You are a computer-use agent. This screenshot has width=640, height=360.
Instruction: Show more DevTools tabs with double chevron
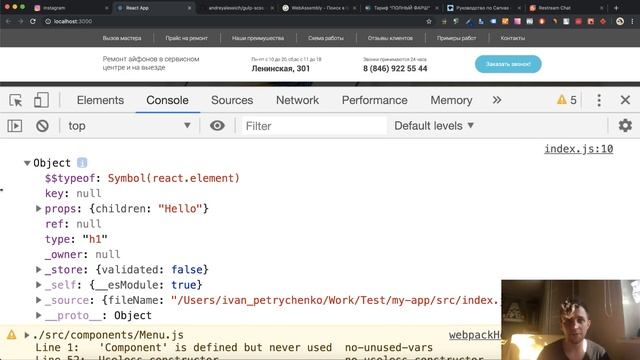click(x=497, y=100)
